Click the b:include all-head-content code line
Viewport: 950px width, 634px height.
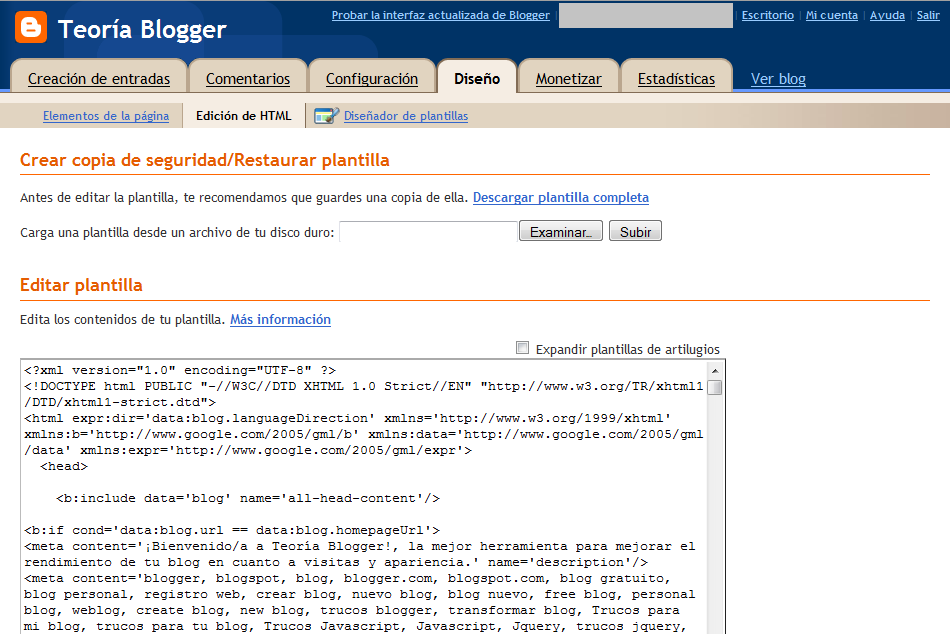pyautogui.click(x=248, y=498)
